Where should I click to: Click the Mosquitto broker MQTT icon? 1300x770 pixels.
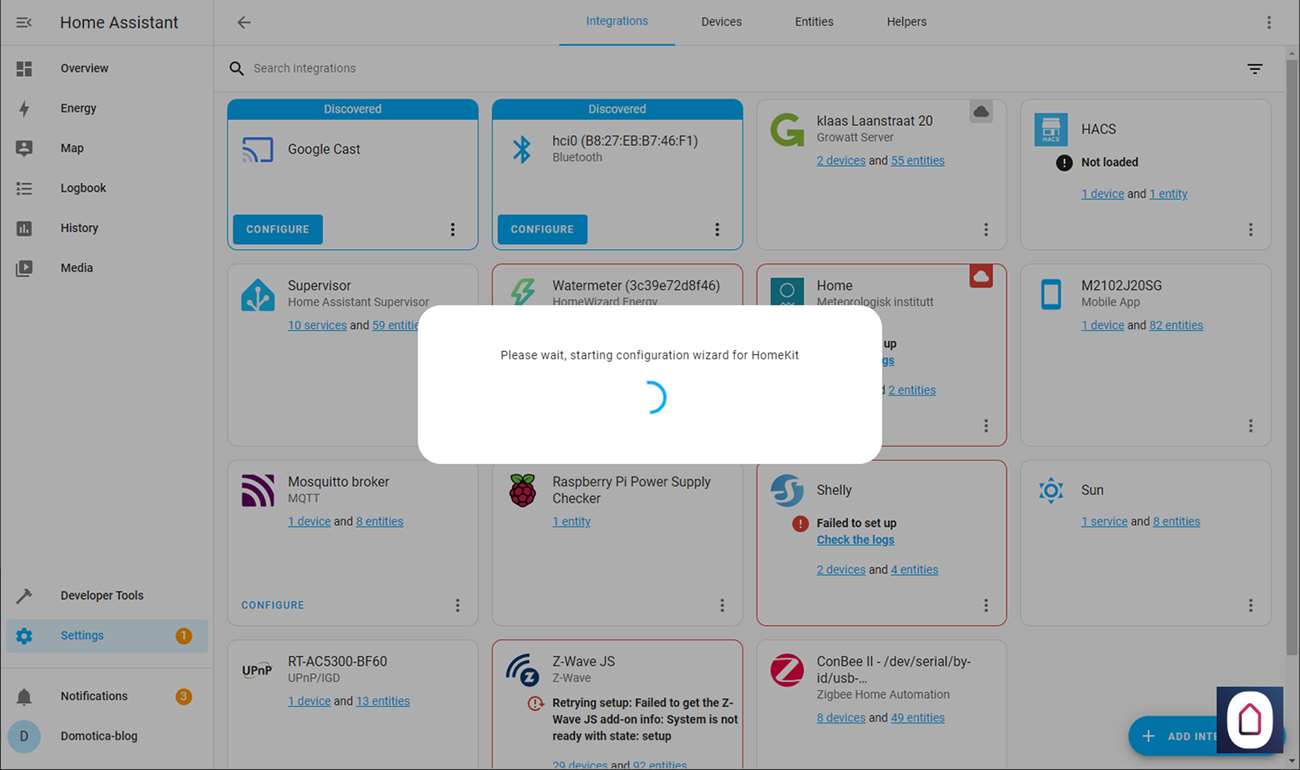(x=258, y=491)
